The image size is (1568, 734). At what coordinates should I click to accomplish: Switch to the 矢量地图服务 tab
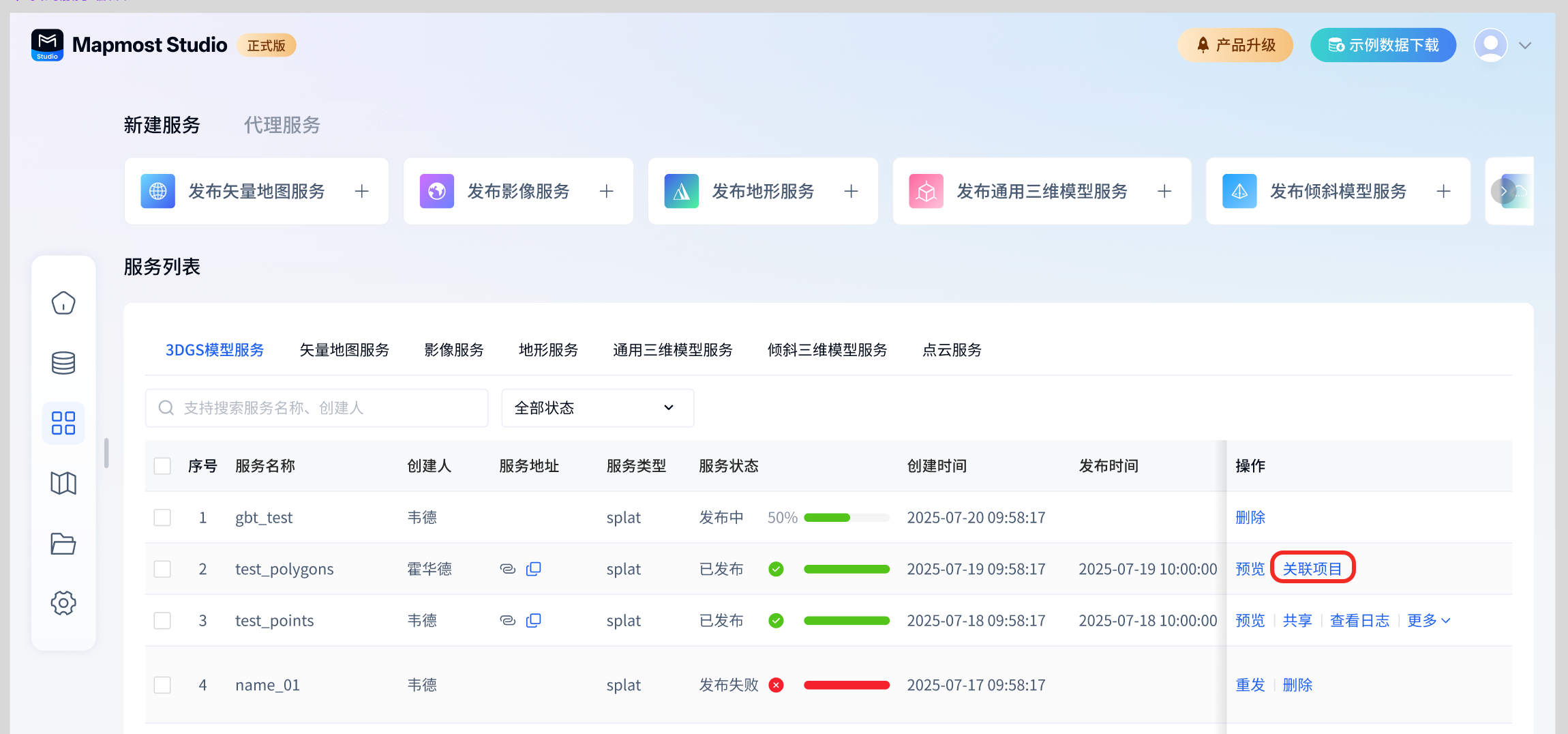click(344, 350)
